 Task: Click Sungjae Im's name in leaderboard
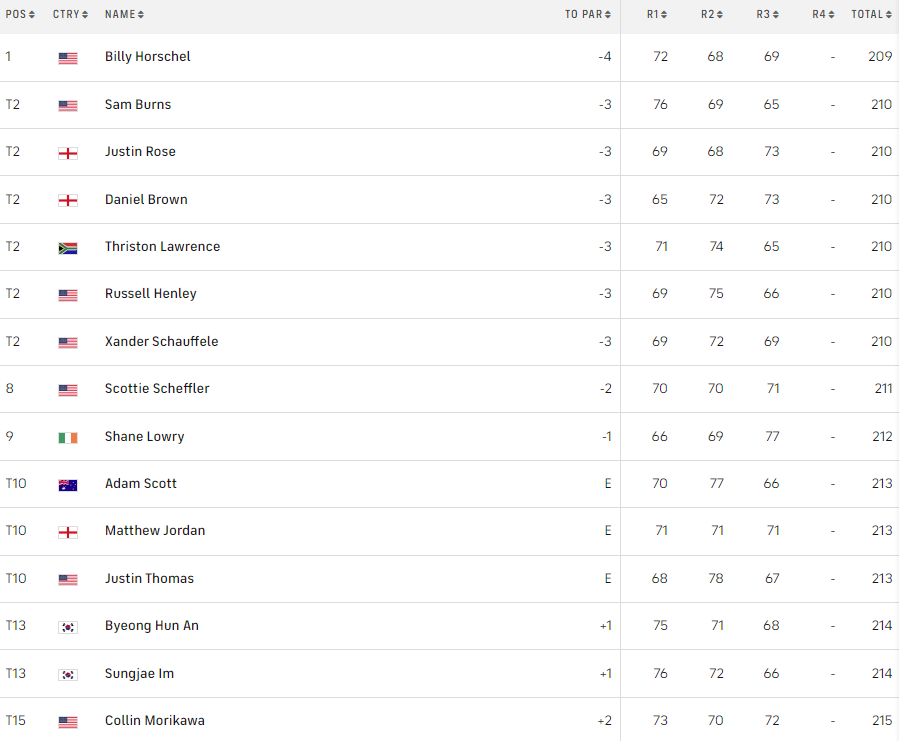(139, 674)
